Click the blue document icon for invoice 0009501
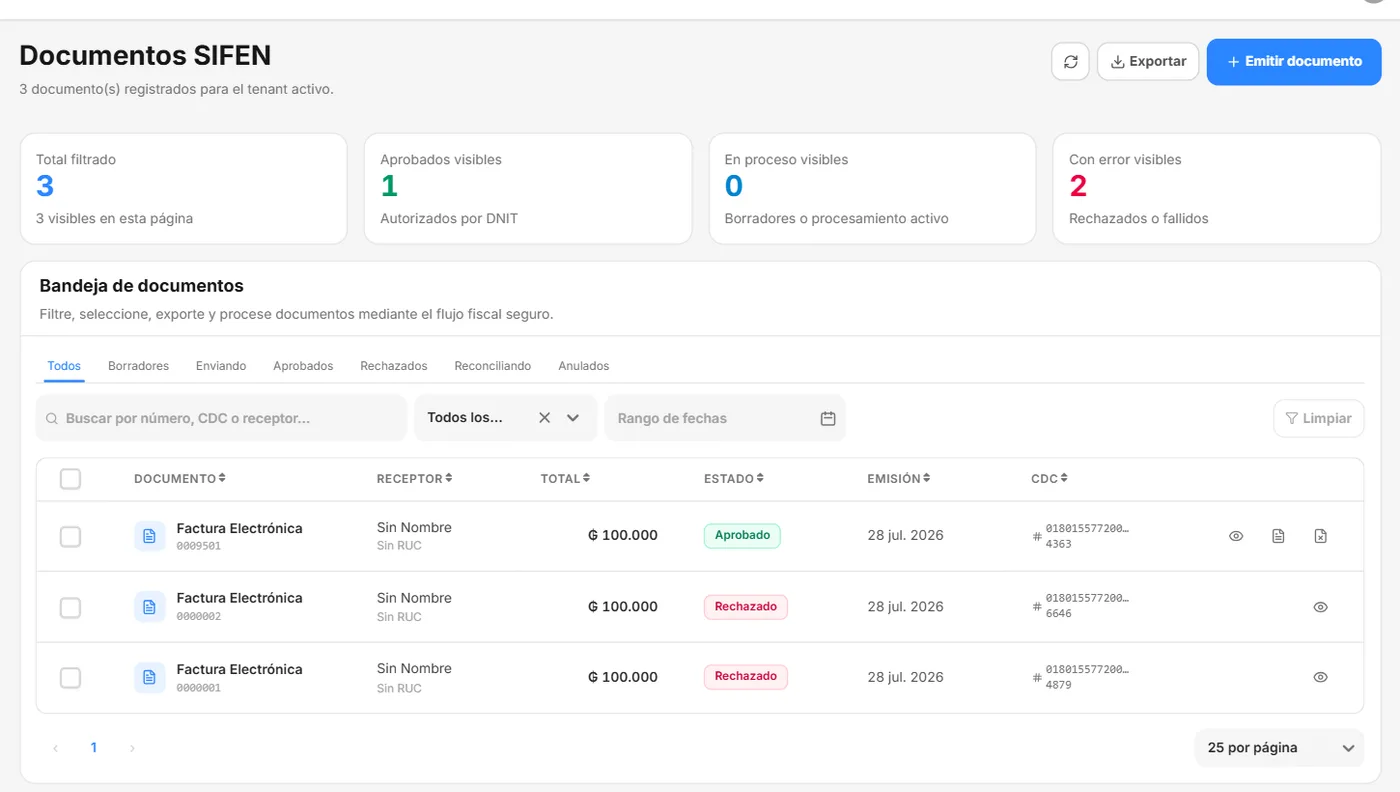The image size is (1400, 792). pyautogui.click(x=150, y=536)
